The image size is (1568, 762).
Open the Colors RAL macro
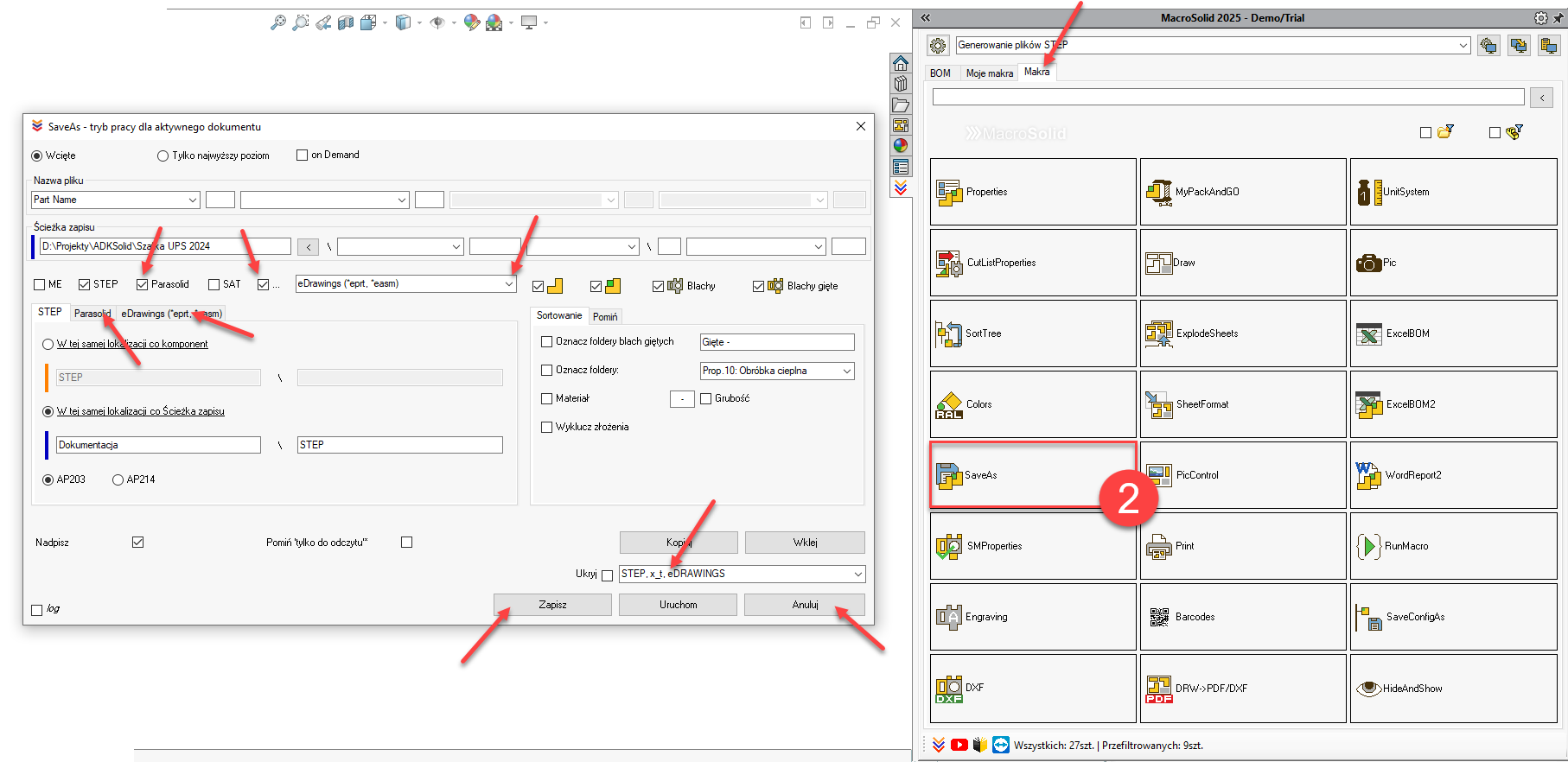coord(1033,404)
